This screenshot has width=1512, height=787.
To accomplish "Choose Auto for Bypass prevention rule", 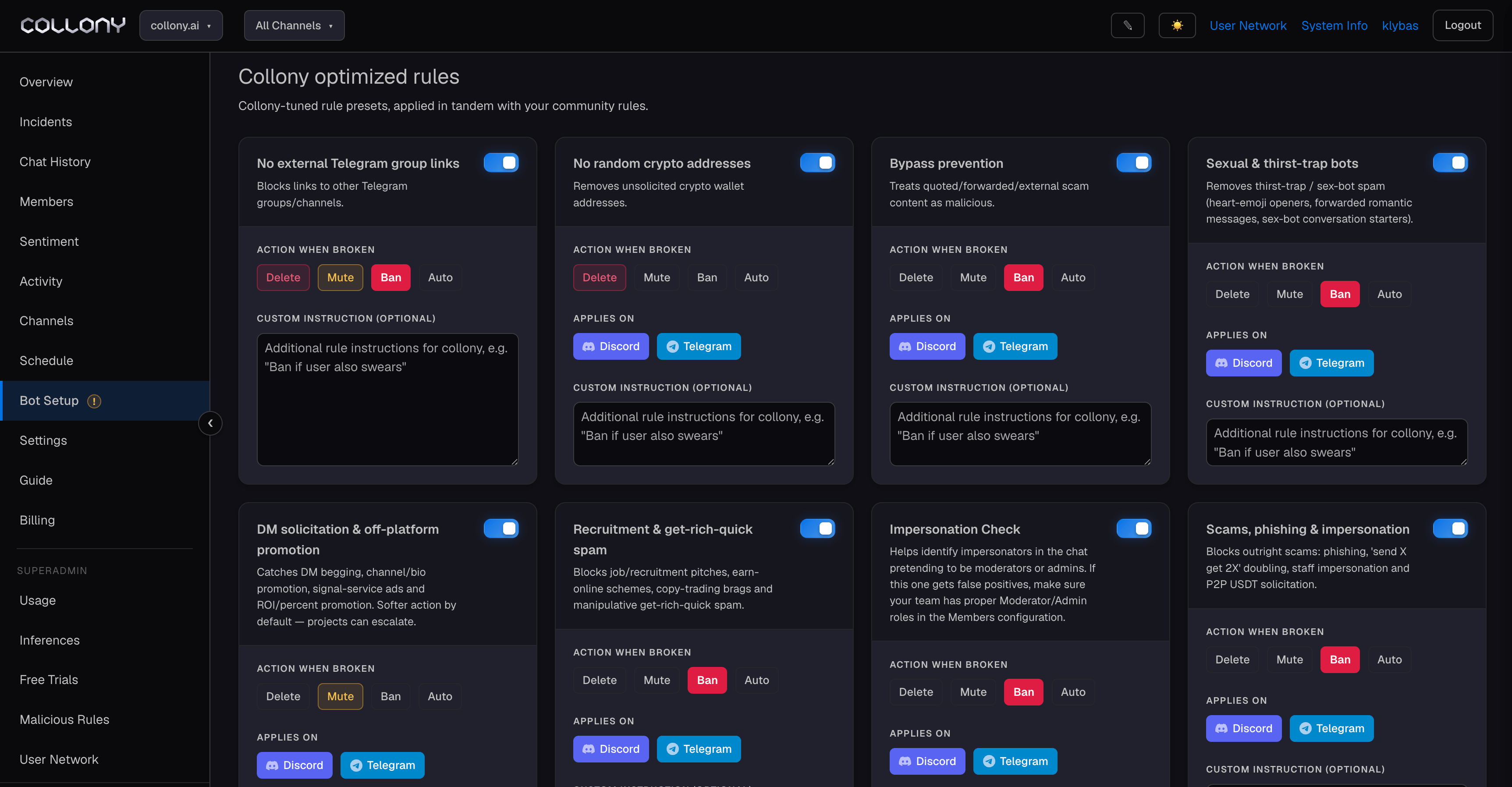I will [x=1073, y=277].
